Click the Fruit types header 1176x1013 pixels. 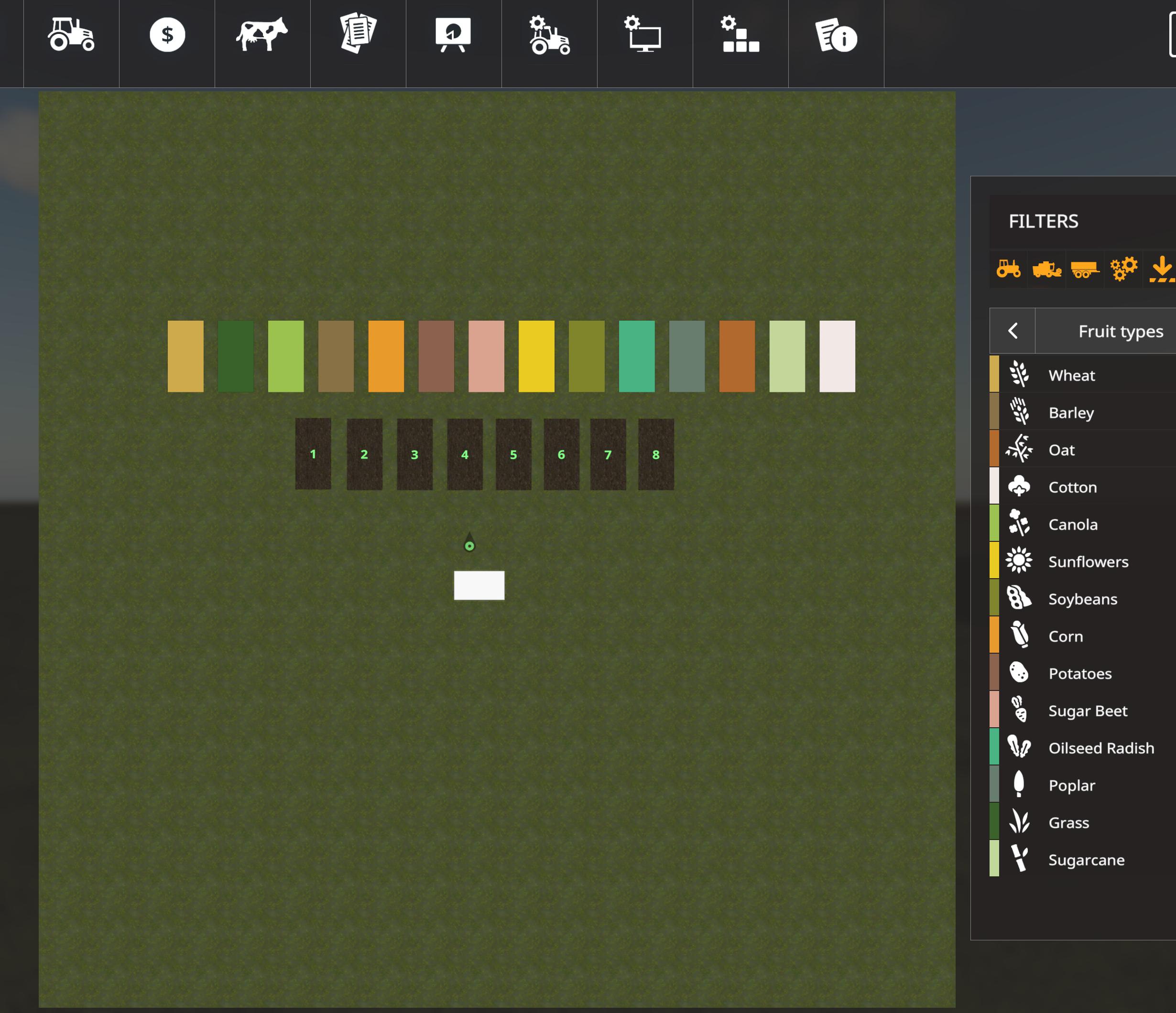pyautogui.click(x=1121, y=331)
